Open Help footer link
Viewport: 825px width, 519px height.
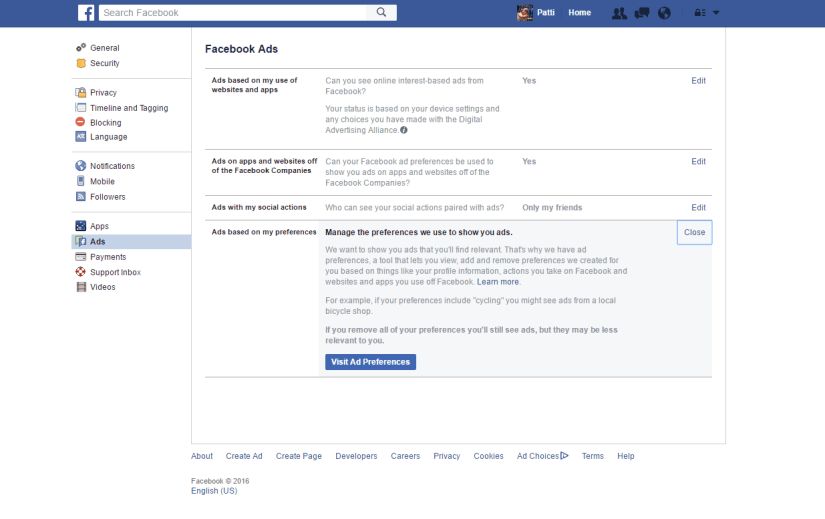(x=626, y=456)
